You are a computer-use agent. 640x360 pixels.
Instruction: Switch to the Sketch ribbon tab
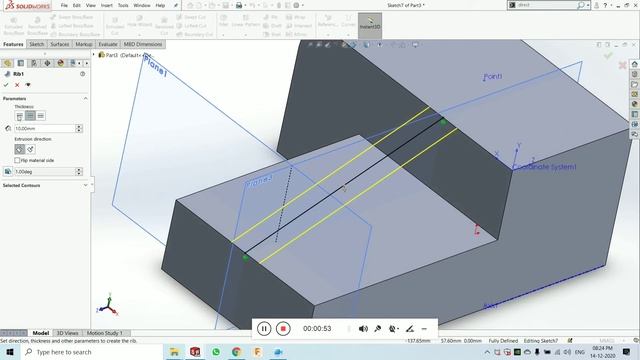[x=36, y=44]
